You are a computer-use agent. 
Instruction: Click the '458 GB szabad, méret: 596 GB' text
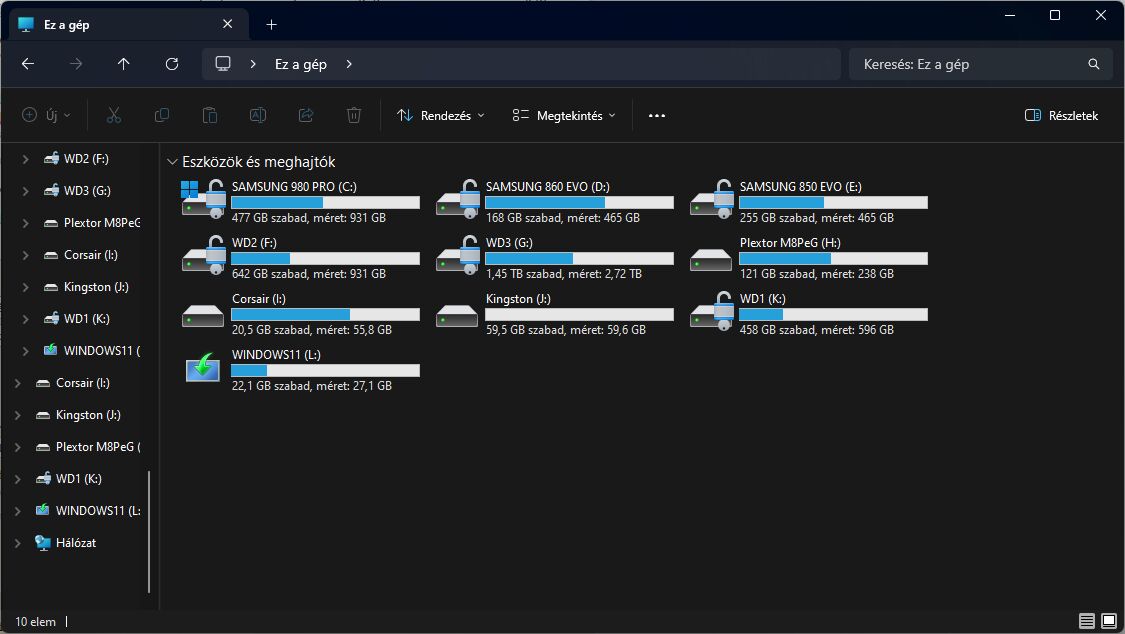click(x=816, y=330)
